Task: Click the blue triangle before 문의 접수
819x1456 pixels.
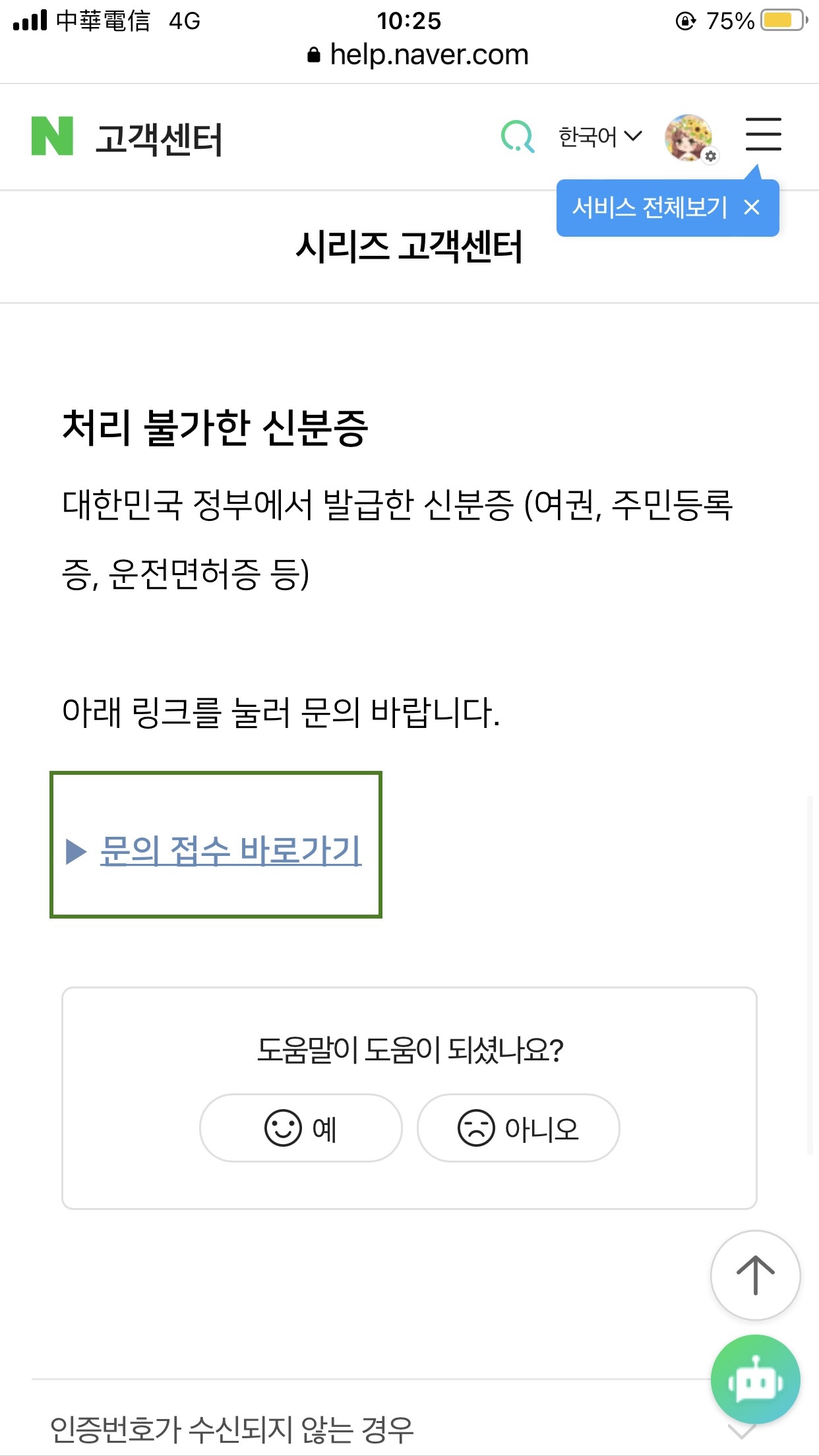Action: pos(76,851)
